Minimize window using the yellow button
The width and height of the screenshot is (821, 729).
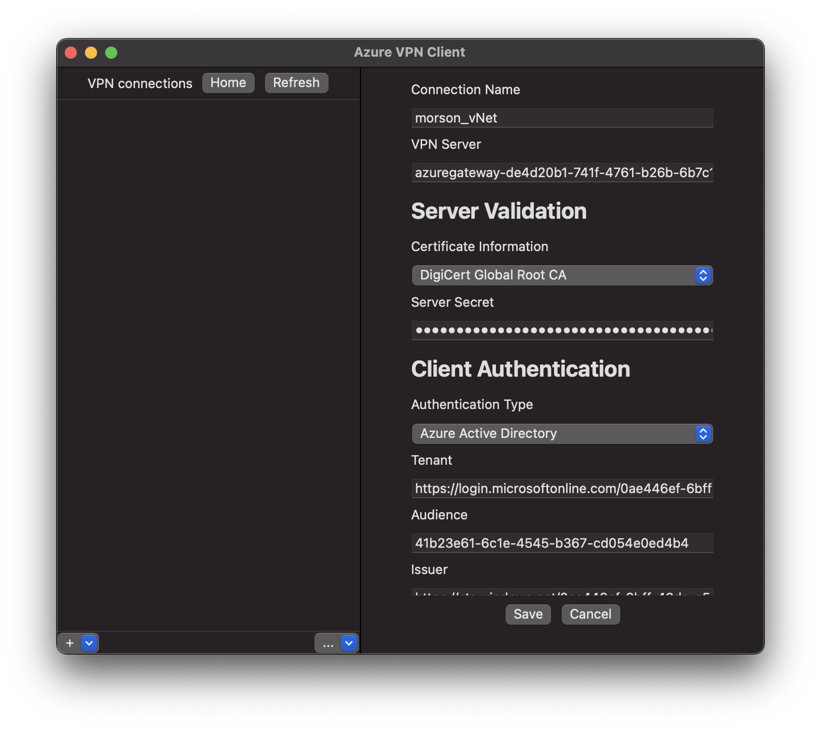(x=91, y=53)
